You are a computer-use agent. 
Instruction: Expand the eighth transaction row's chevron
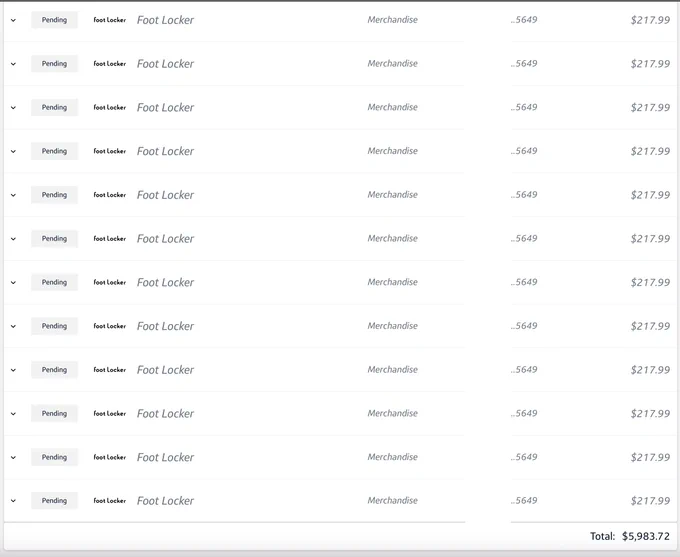click(13, 326)
